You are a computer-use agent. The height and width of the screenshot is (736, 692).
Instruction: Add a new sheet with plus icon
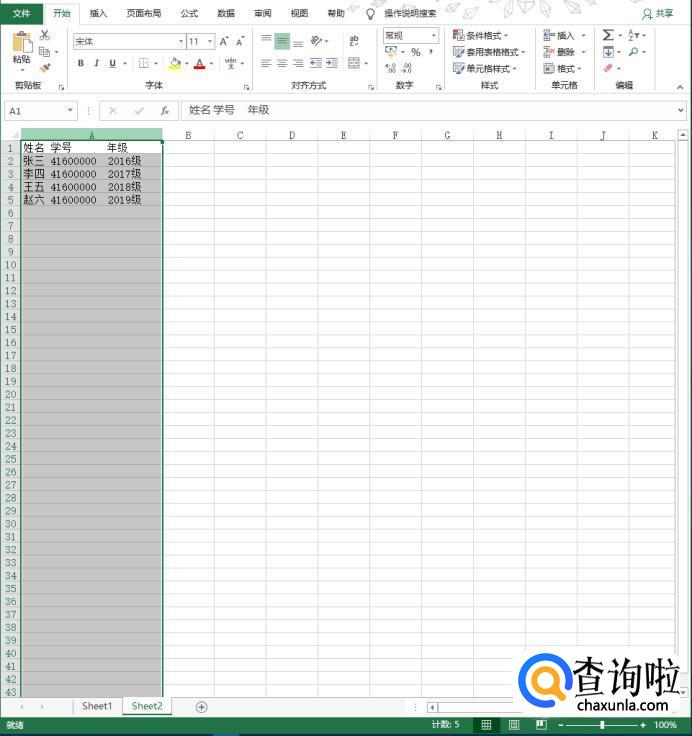click(201, 707)
